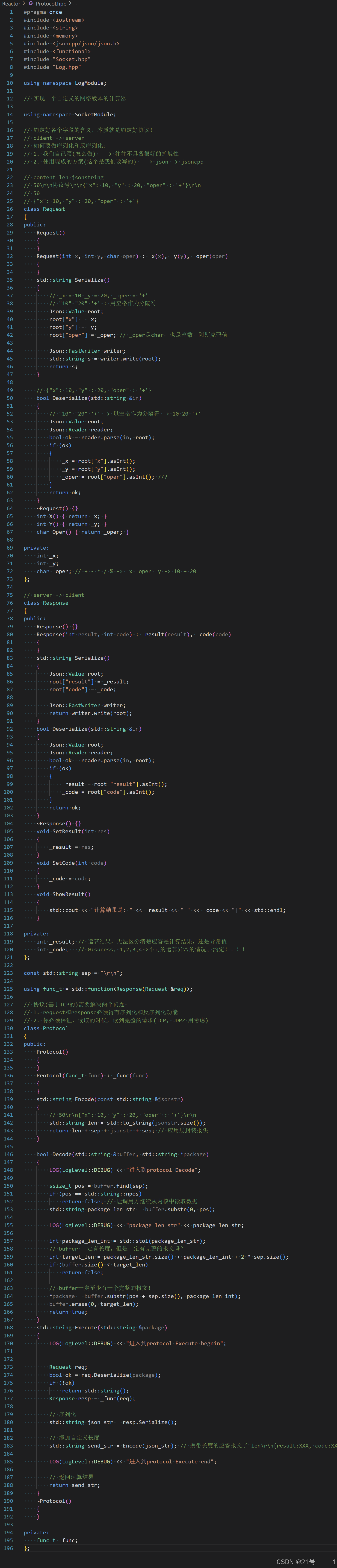This screenshot has width=337, height=1568.
Task: Click the '~Protocol()' destructor
Action: [x=54, y=1501]
